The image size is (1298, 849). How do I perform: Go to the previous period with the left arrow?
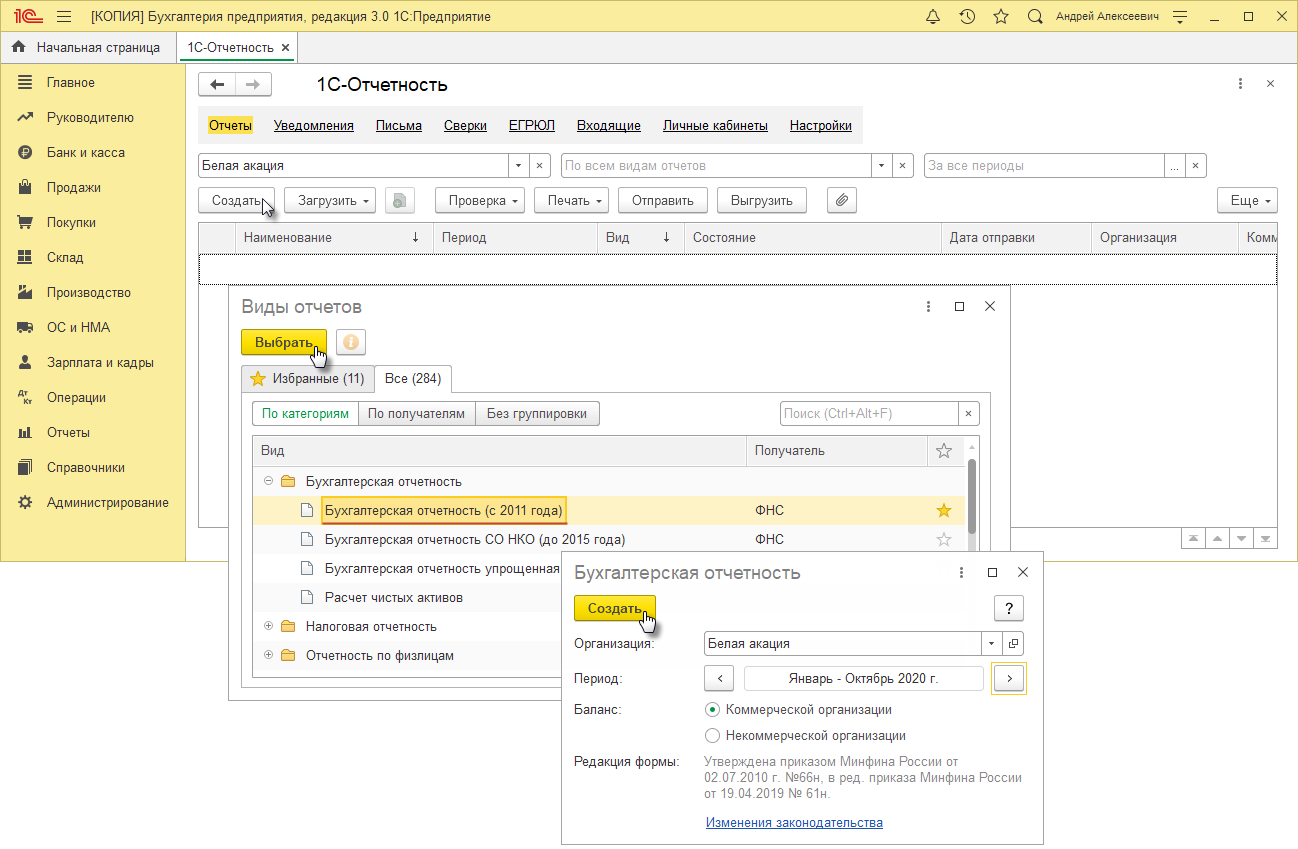pos(720,678)
